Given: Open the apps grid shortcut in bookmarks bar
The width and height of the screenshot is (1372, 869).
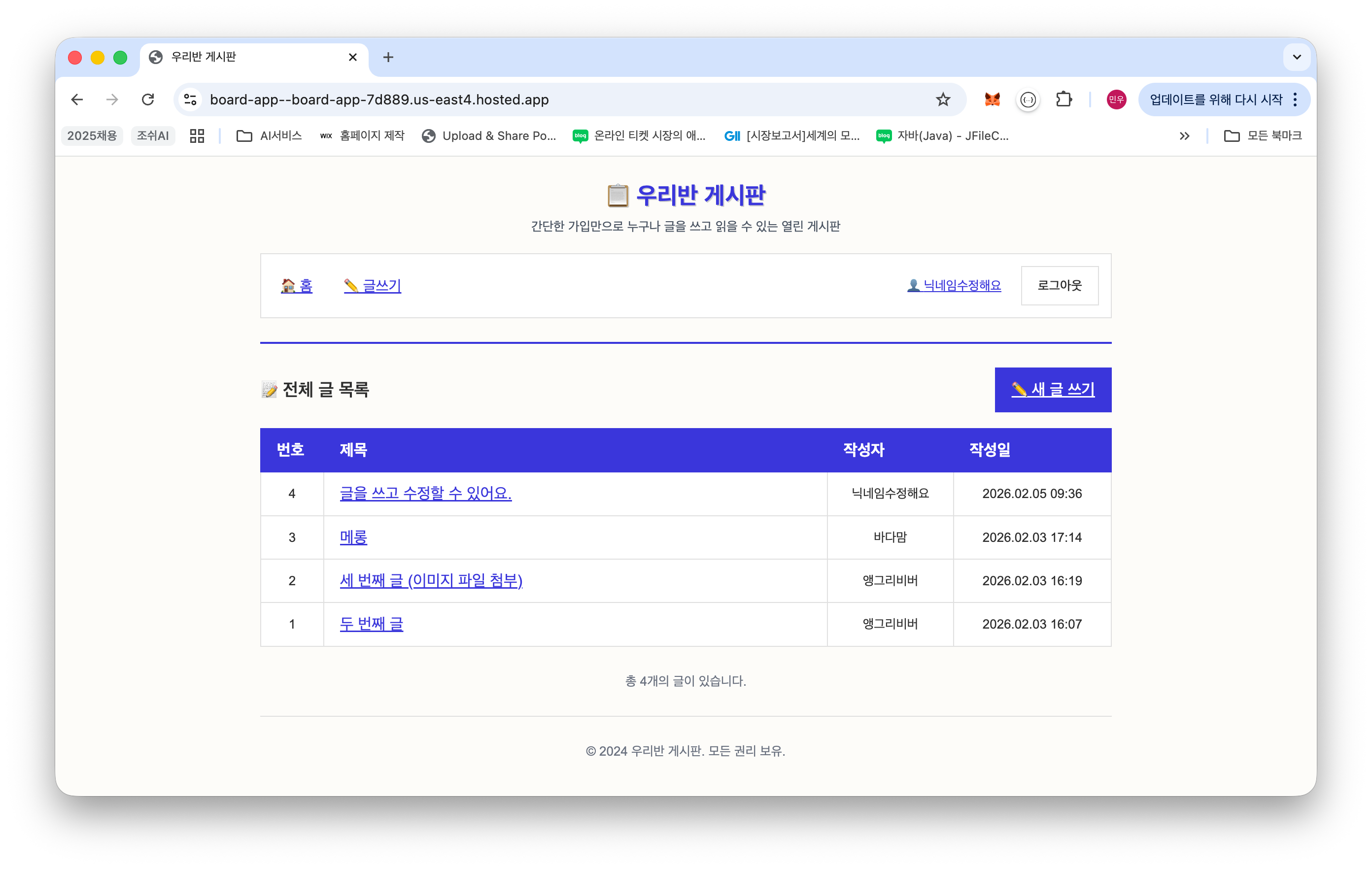Looking at the screenshot, I should coord(197,135).
